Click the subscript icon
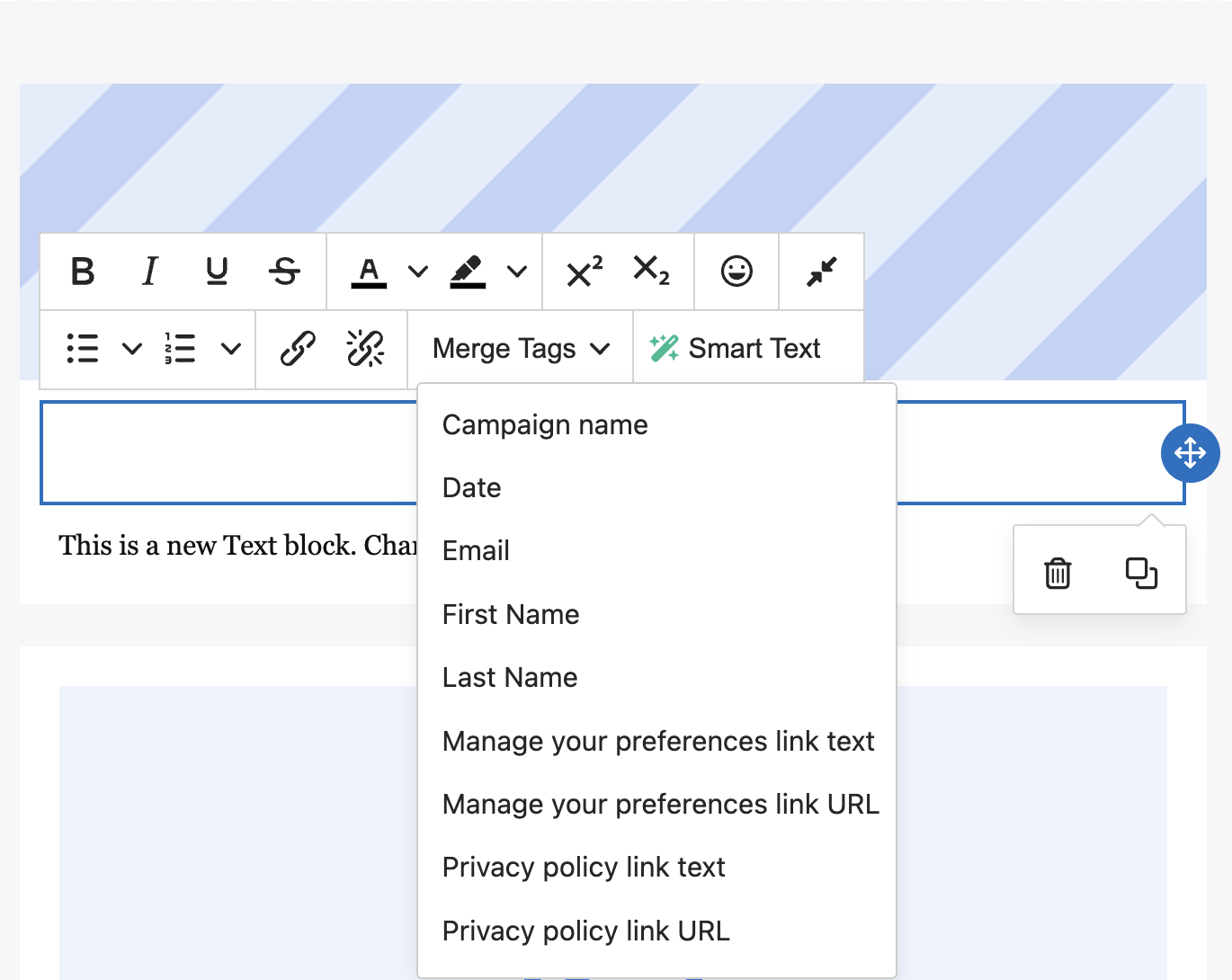This screenshot has width=1232, height=980. point(651,272)
